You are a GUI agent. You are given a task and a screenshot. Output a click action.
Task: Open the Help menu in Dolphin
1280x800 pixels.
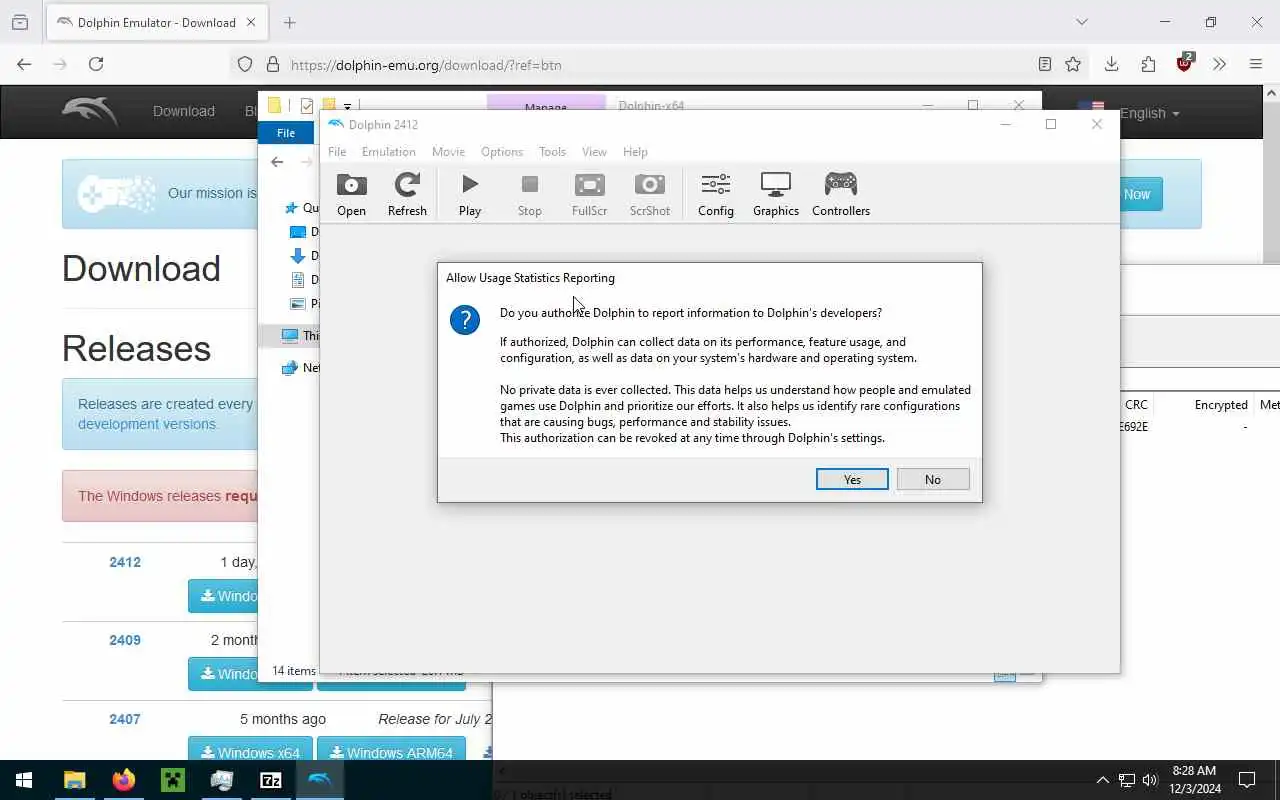(x=635, y=152)
